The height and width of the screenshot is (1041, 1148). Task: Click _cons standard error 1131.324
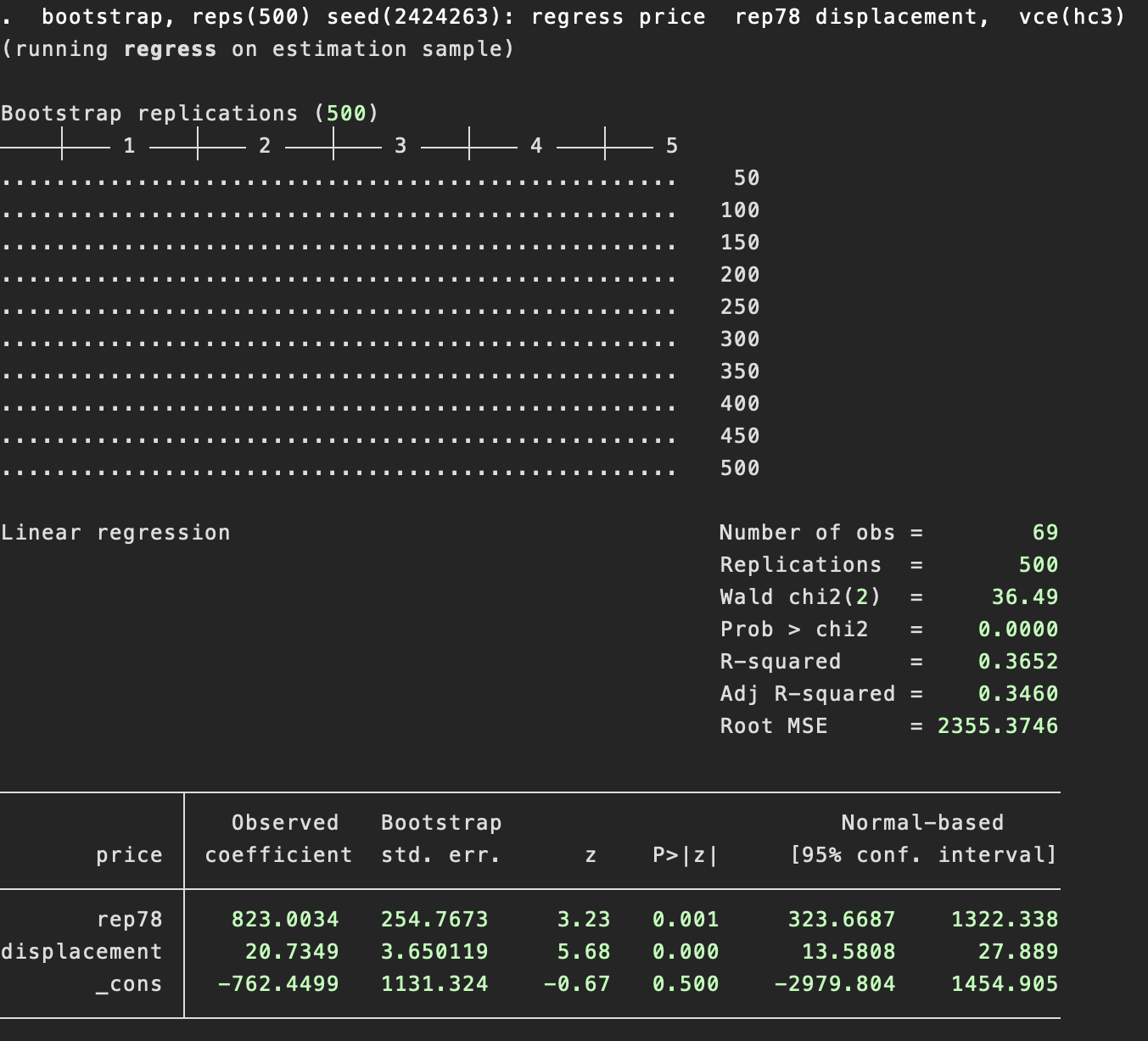click(434, 984)
